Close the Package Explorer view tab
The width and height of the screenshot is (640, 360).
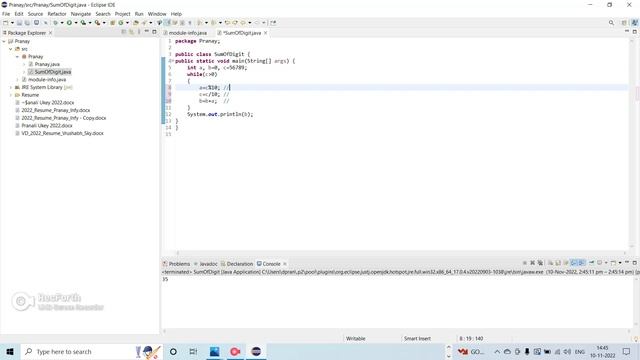click(50, 33)
